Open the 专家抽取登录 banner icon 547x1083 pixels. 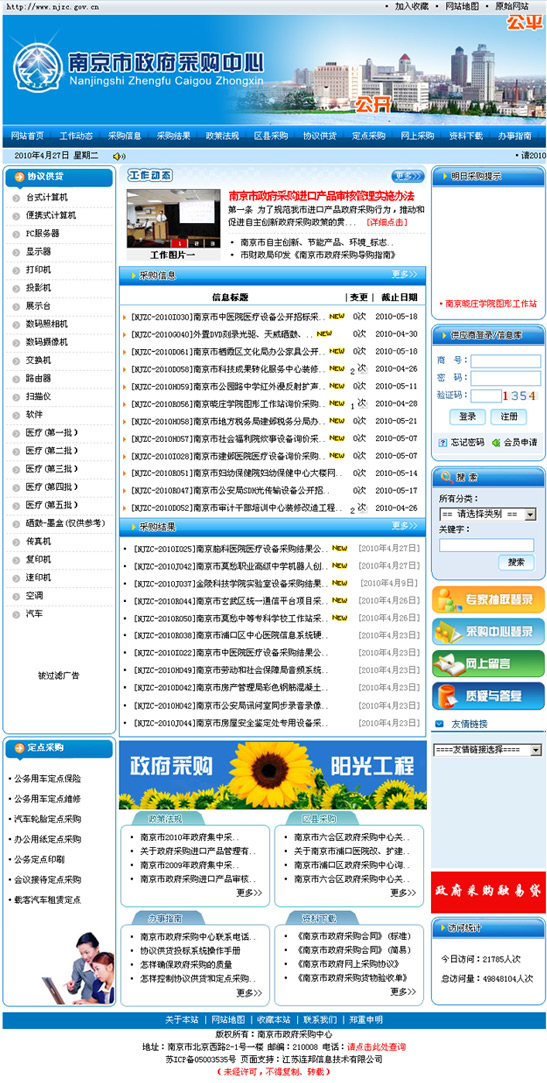click(x=488, y=600)
